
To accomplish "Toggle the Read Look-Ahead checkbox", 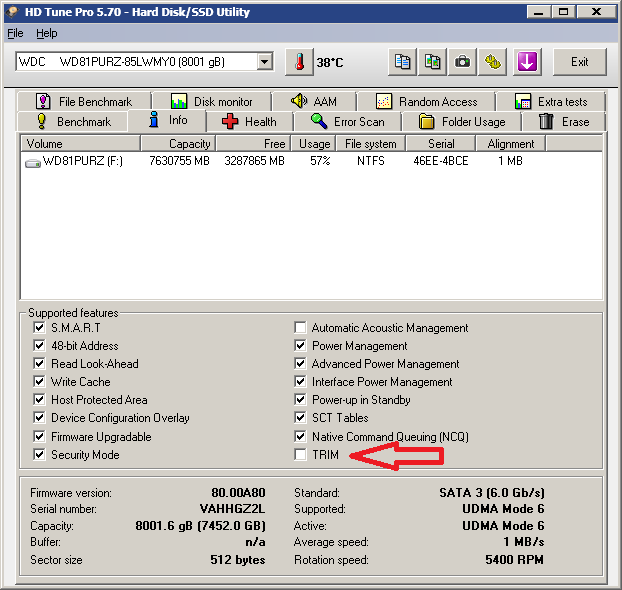I will click(39, 363).
